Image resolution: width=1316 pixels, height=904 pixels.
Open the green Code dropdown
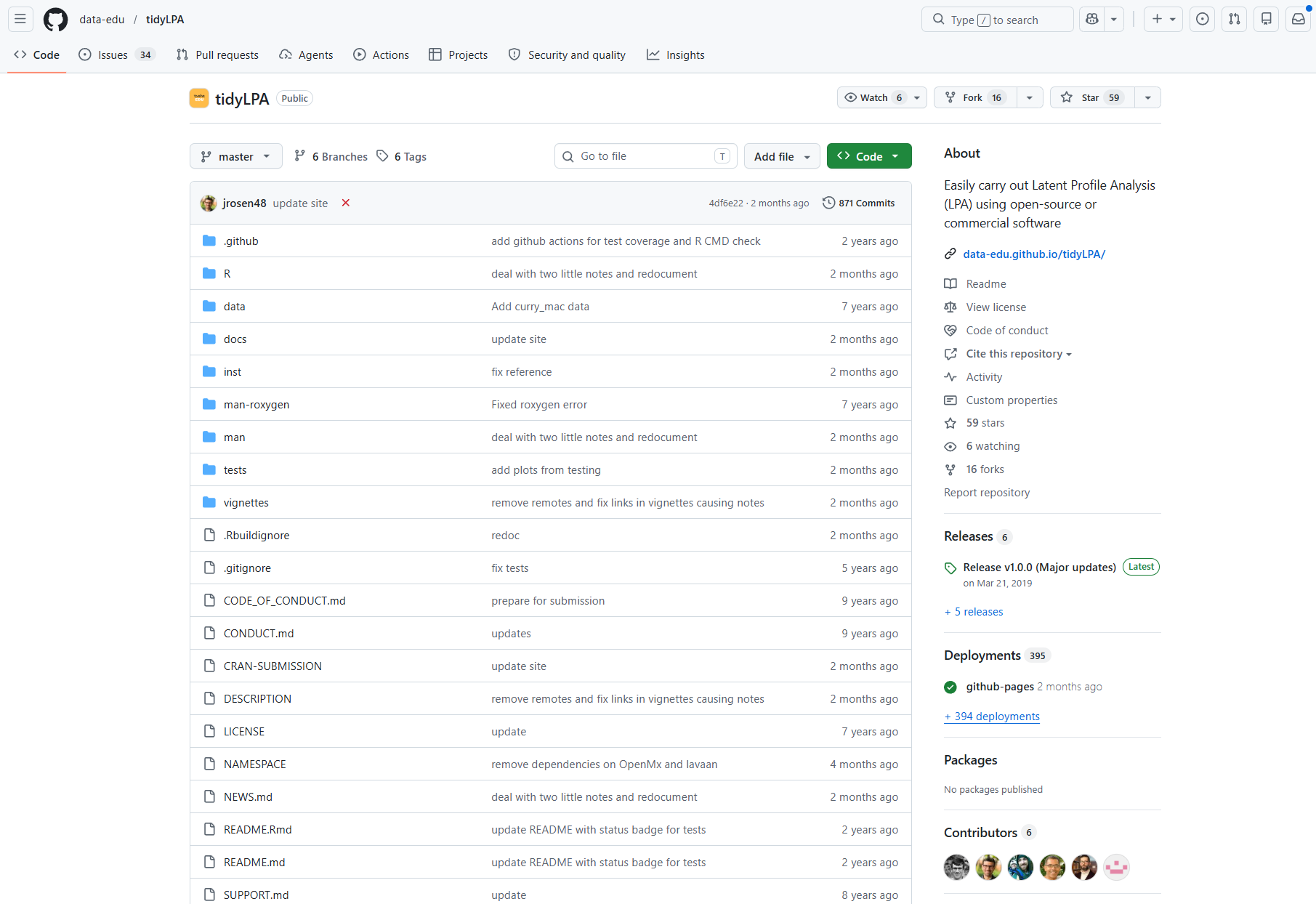tap(868, 156)
